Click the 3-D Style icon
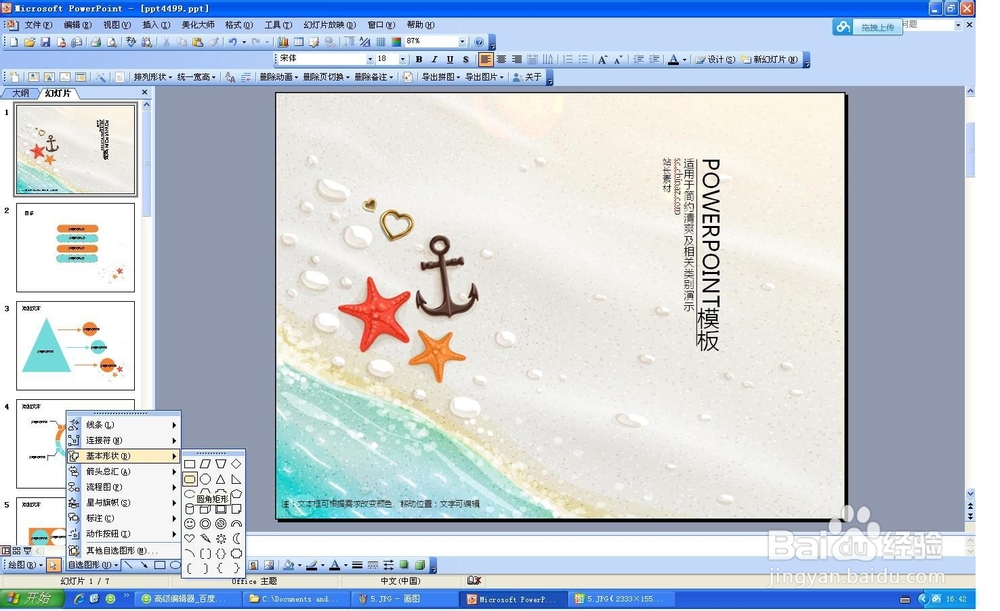The height and width of the screenshot is (611, 1000). tap(420, 565)
